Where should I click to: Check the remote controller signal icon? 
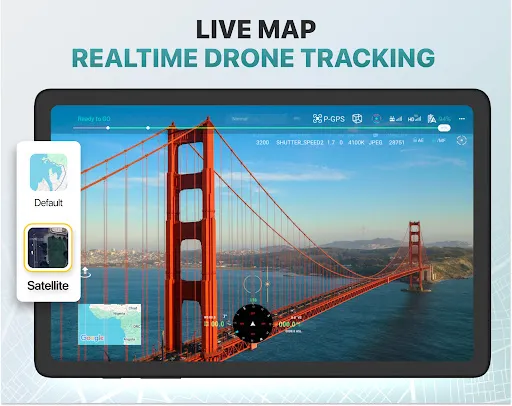point(395,119)
